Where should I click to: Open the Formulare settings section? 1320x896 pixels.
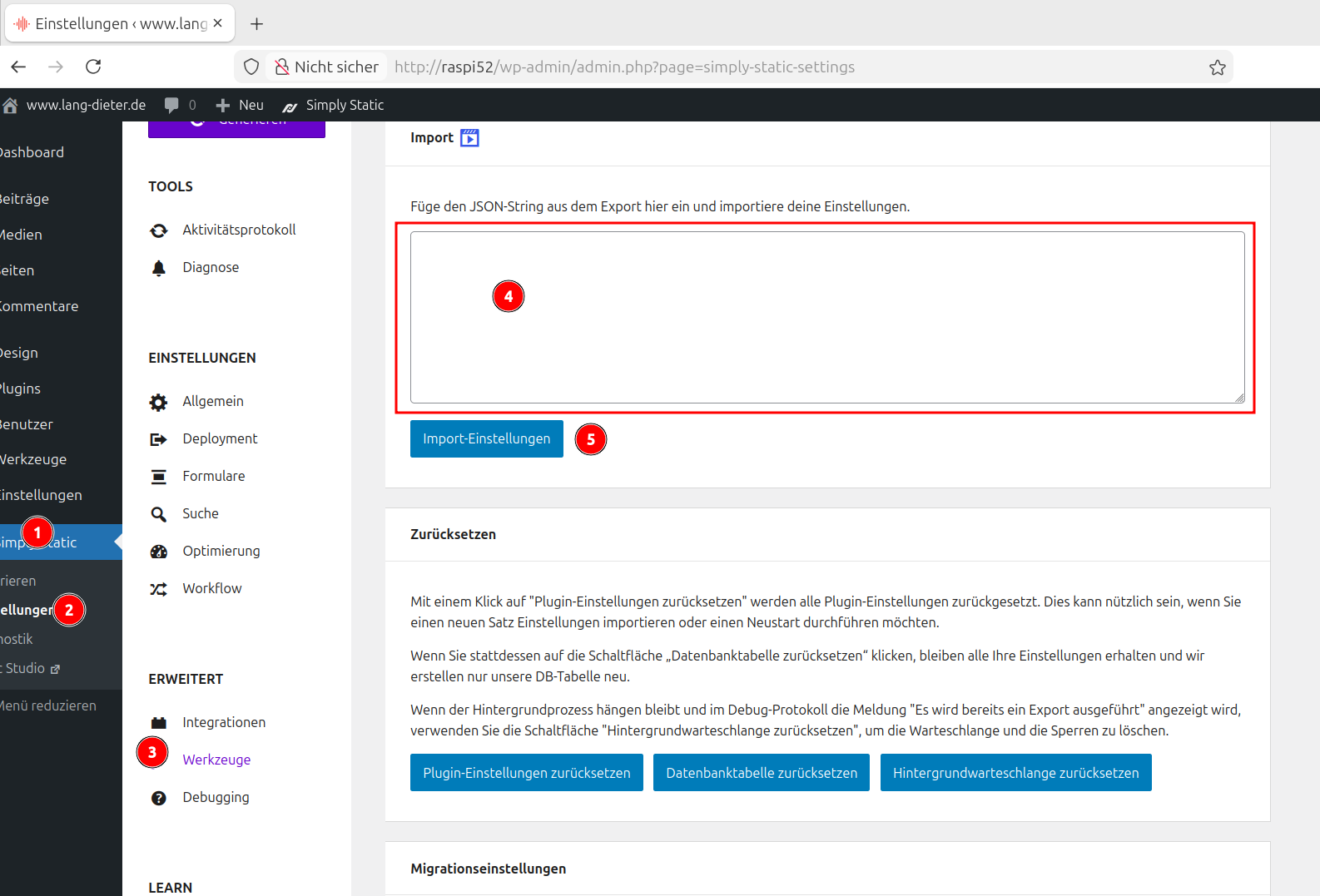pyautogui.click(x=214, y=476)
